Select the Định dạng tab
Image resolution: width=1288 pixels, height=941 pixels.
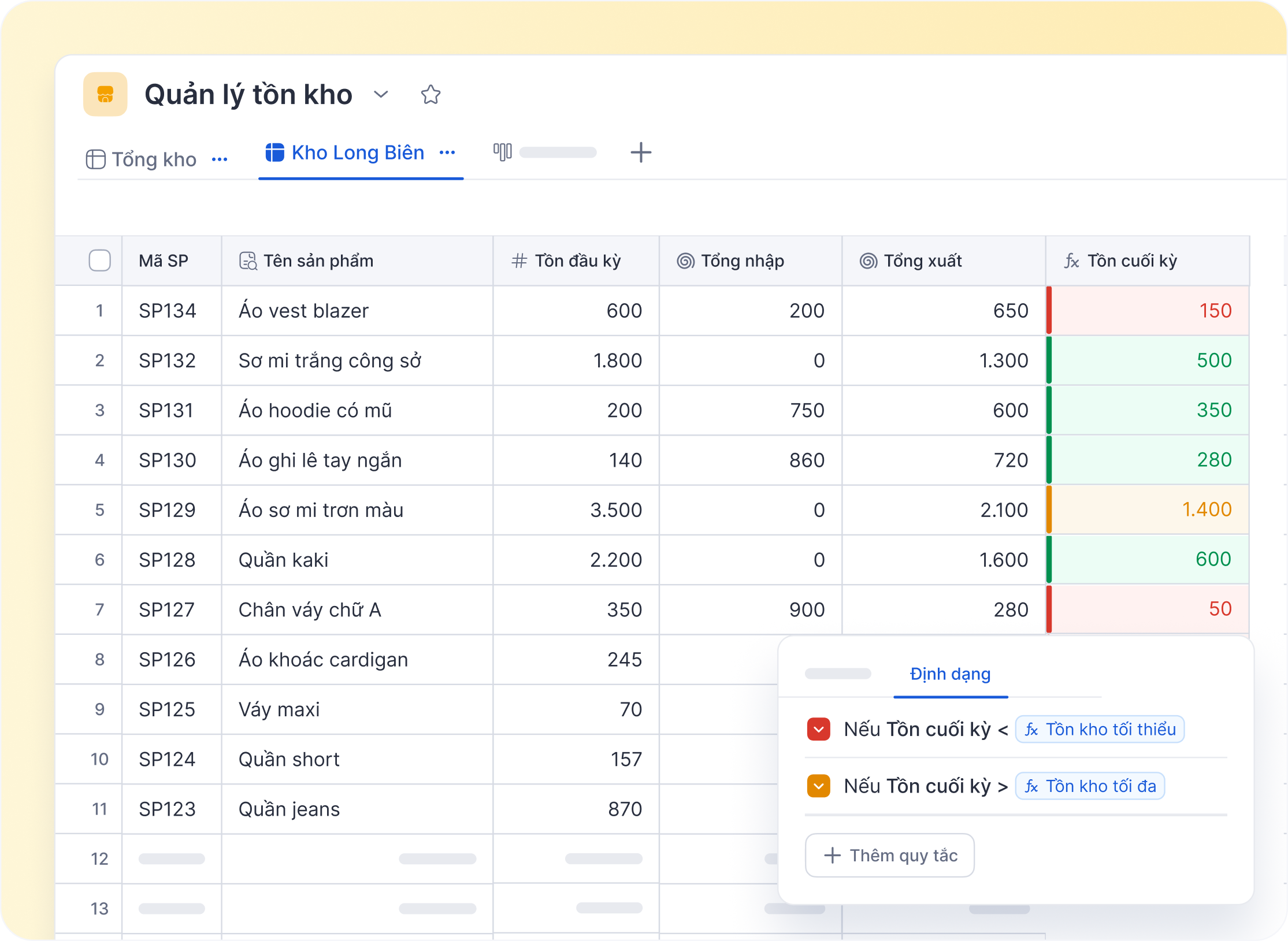coord(950,674)
